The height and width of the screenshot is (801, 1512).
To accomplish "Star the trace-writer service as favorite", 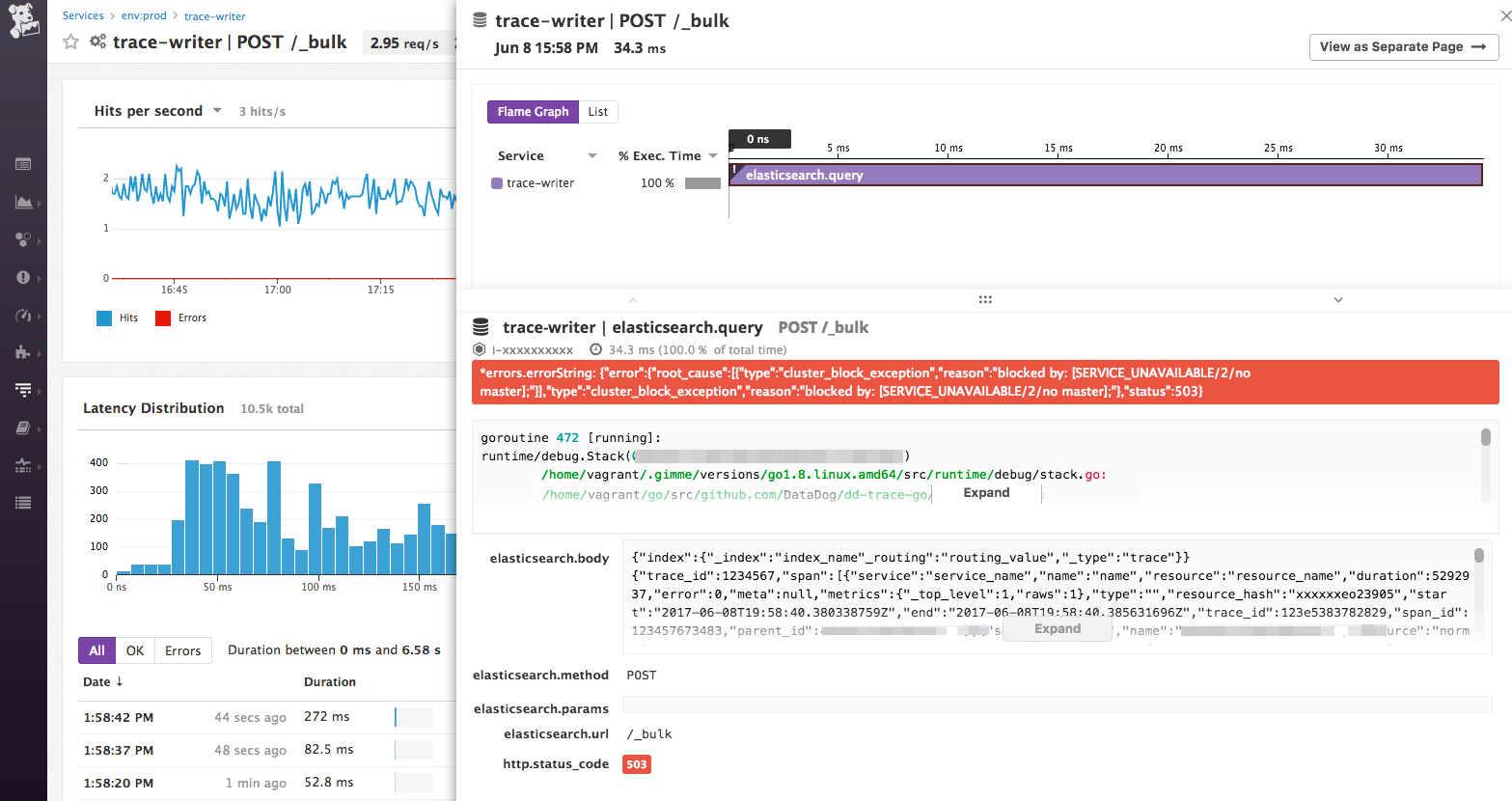I will tap(70, 41).
